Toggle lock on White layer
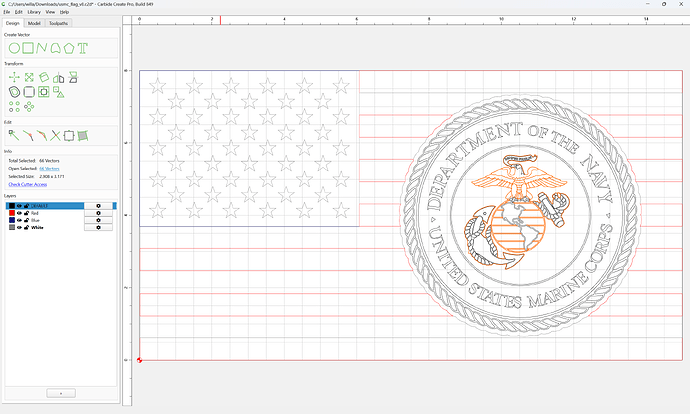 click(26, 227)
